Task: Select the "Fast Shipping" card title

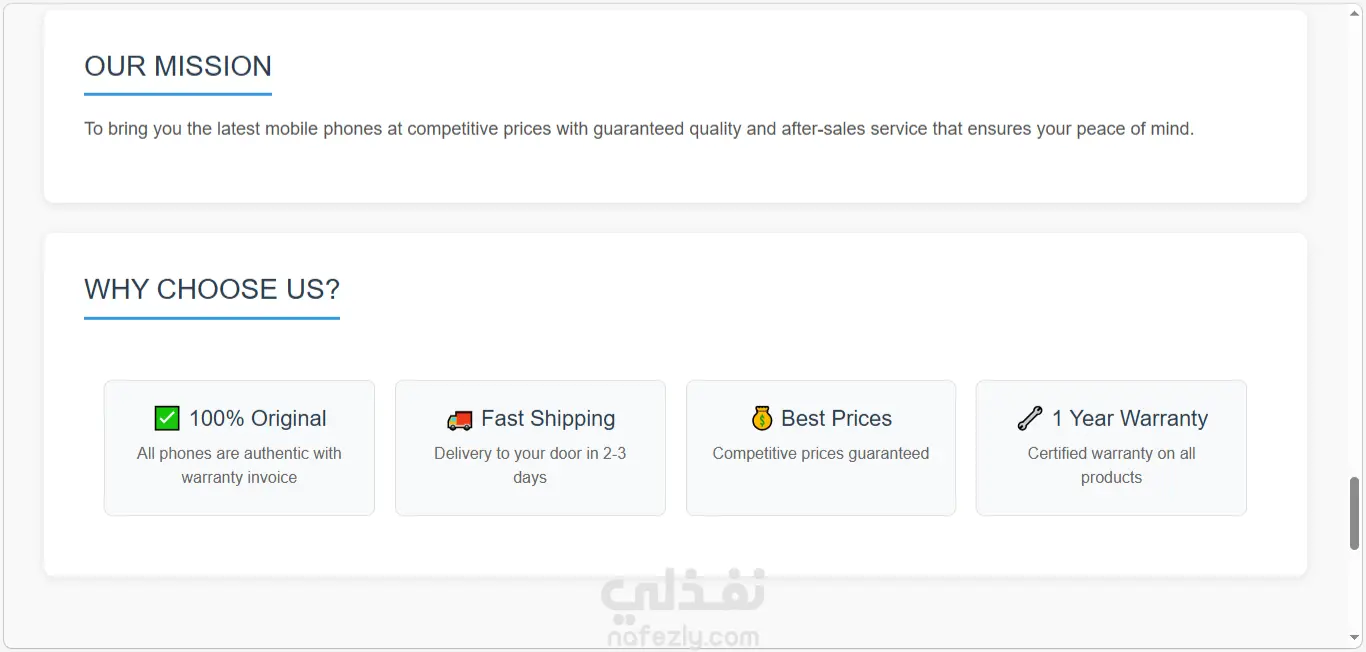Action: 548,418
